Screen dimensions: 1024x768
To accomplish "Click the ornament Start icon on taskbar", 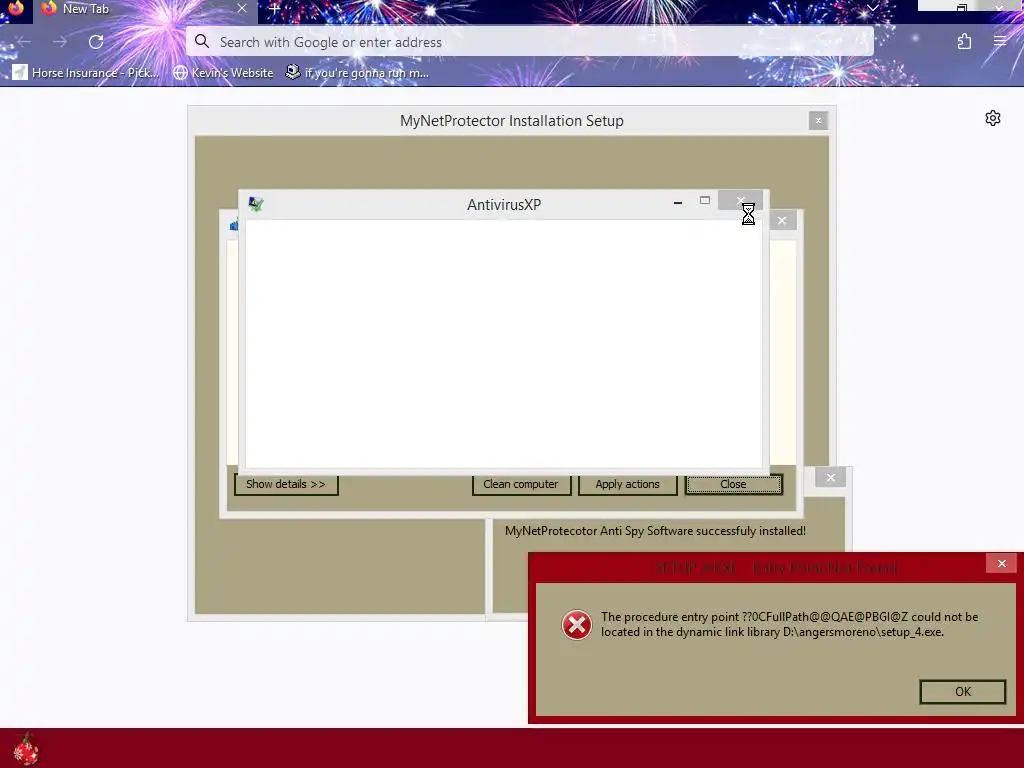I will point(26,748).
